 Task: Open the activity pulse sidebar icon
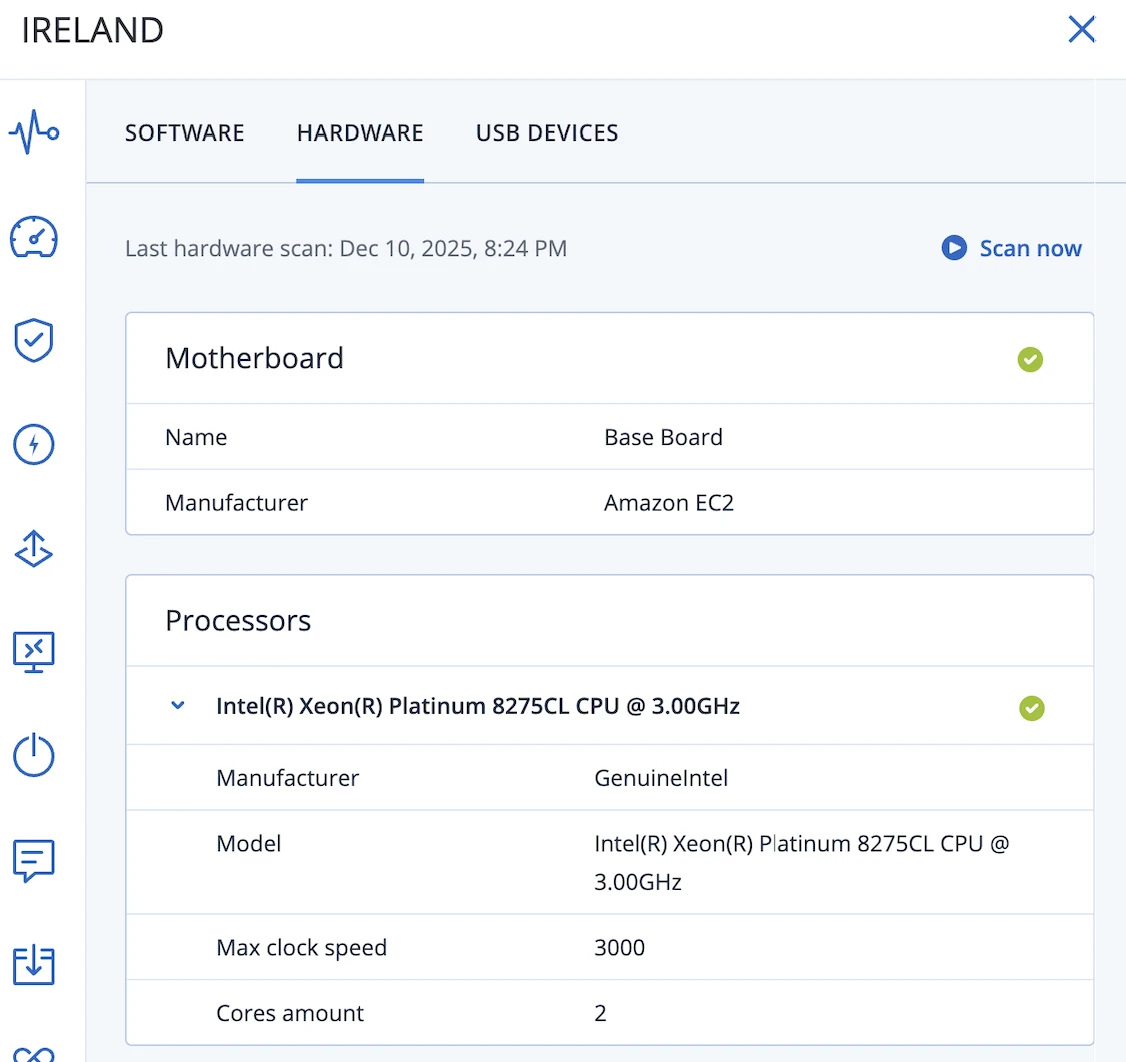coord(34,132)
